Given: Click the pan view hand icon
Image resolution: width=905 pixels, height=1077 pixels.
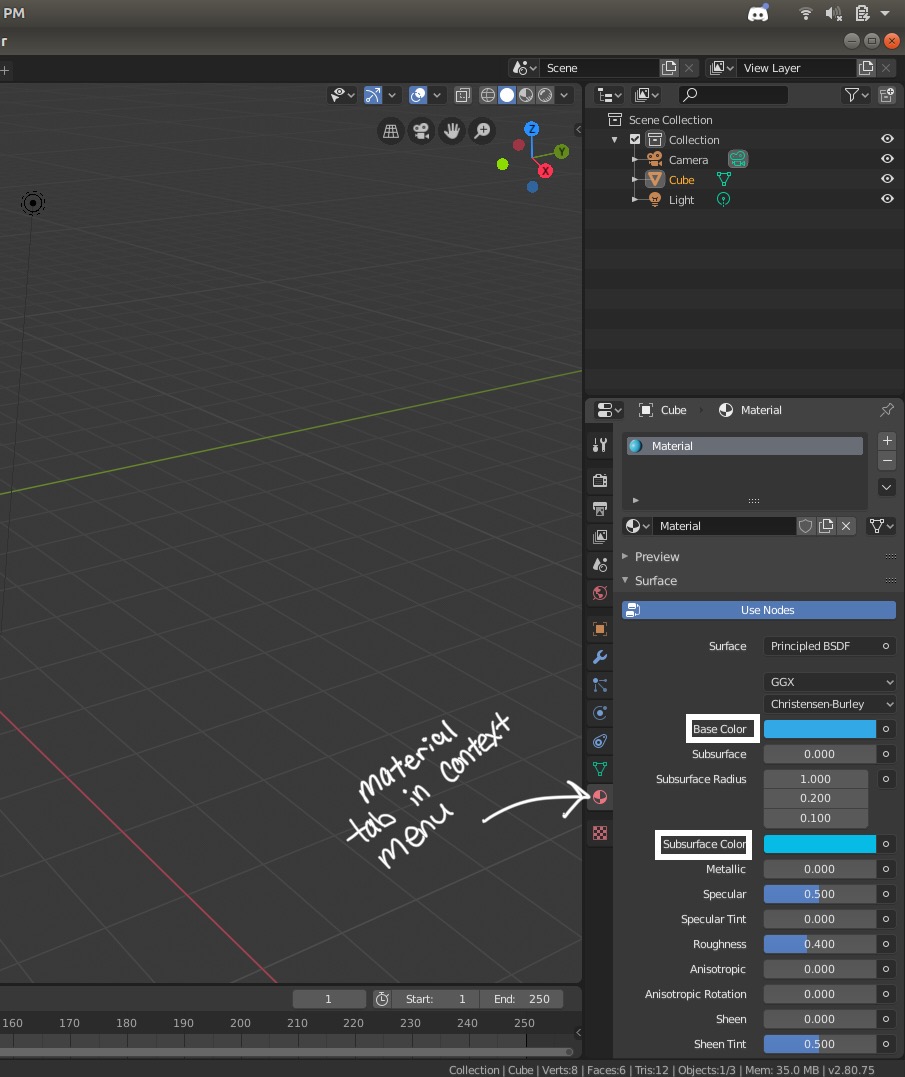Looking at the screenshot, I should (x=451, y=131).
